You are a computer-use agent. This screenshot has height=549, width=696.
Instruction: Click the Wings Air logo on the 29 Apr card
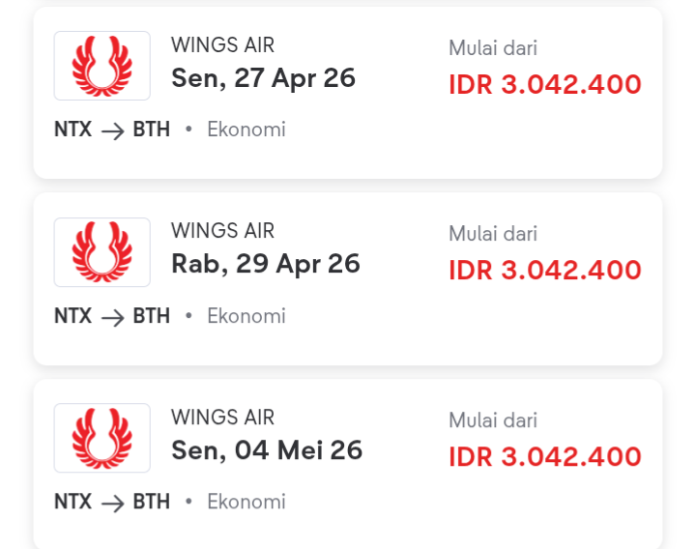102,252
